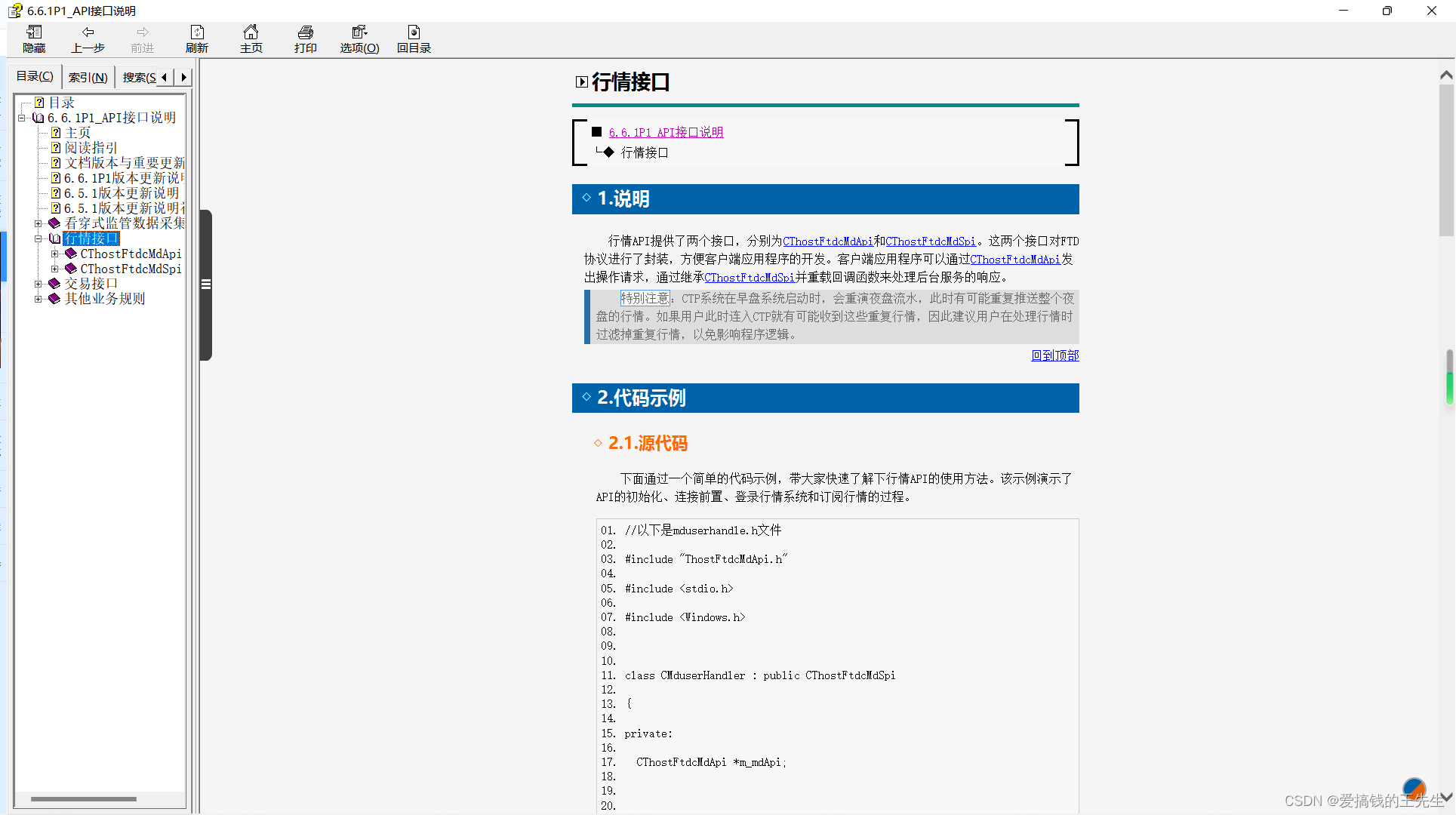Select 阅读指引 in the contents tree
This screenshot has height=815, width=1456.
91,148
